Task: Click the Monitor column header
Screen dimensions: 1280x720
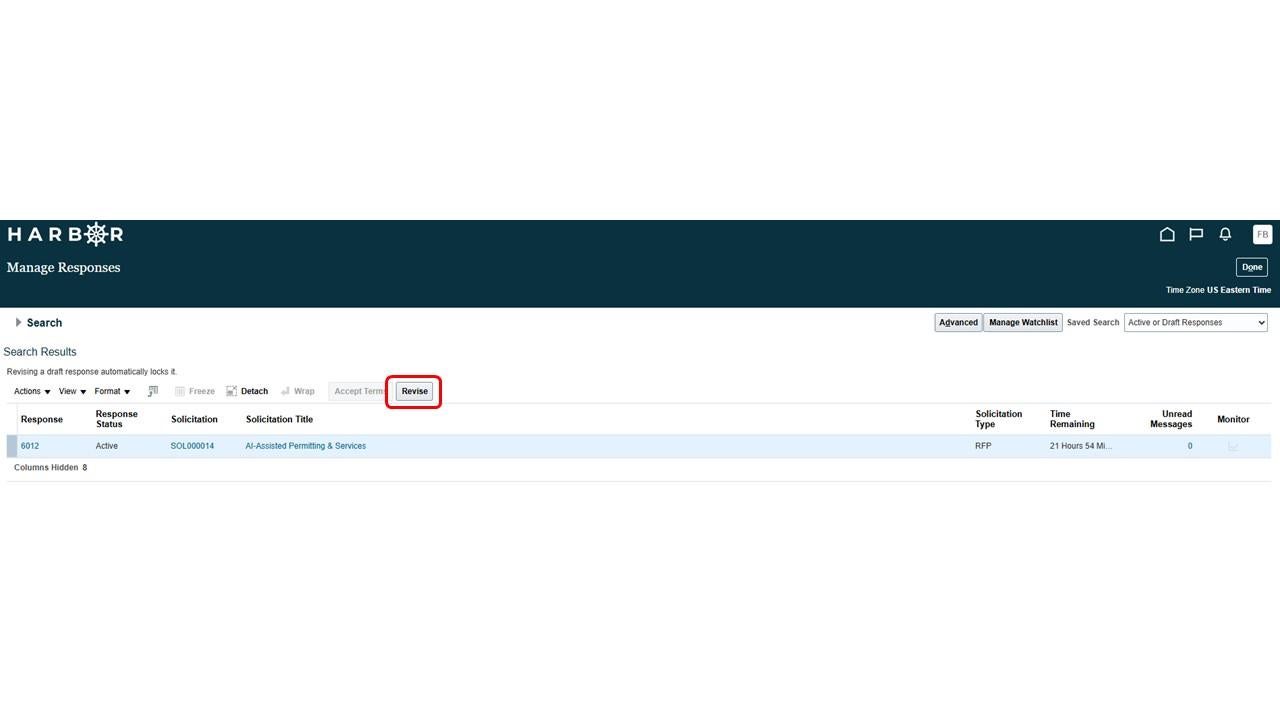Action: [1233, 419]
